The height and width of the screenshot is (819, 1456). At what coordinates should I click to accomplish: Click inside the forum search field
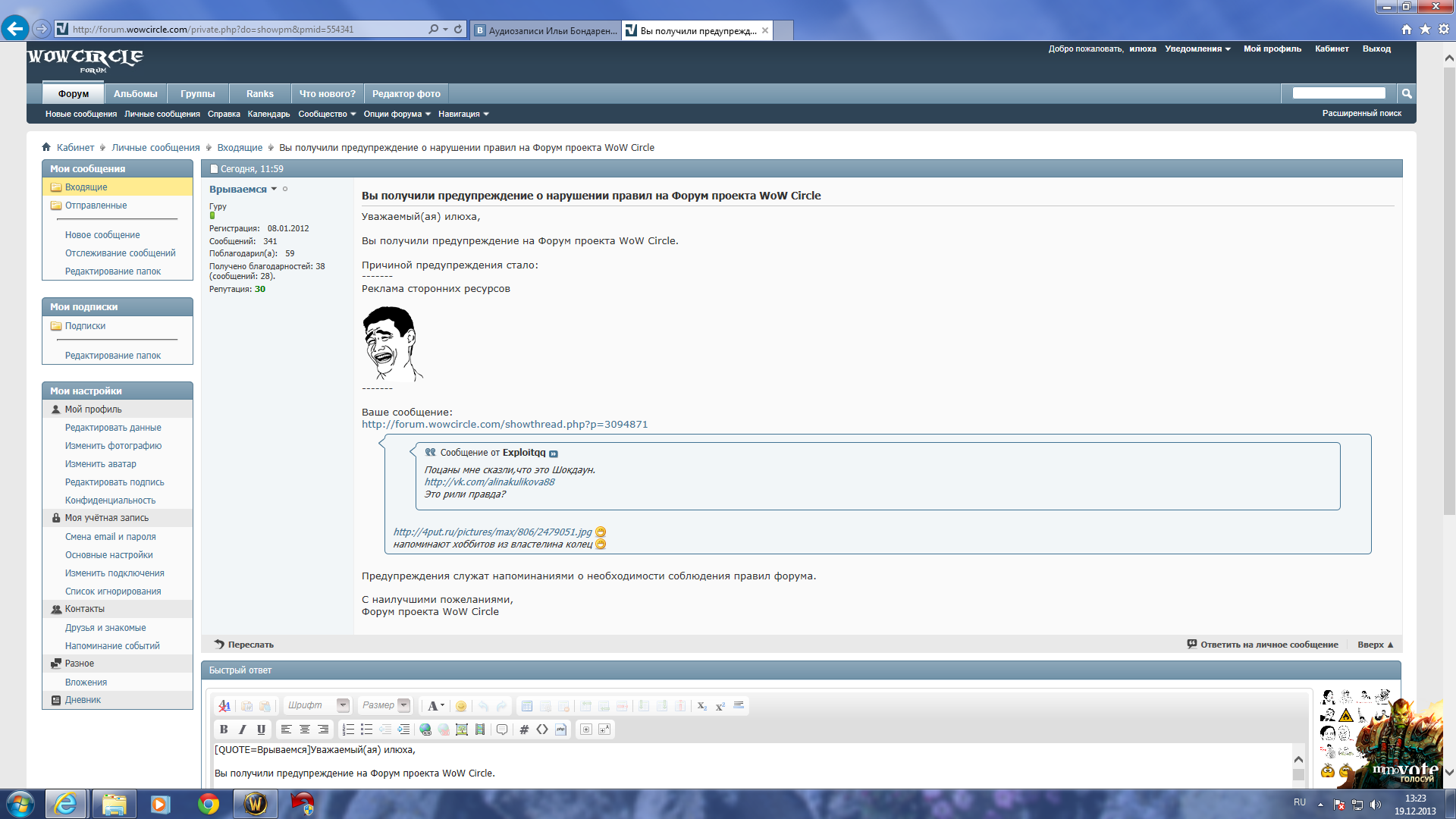pos(1338,93)
